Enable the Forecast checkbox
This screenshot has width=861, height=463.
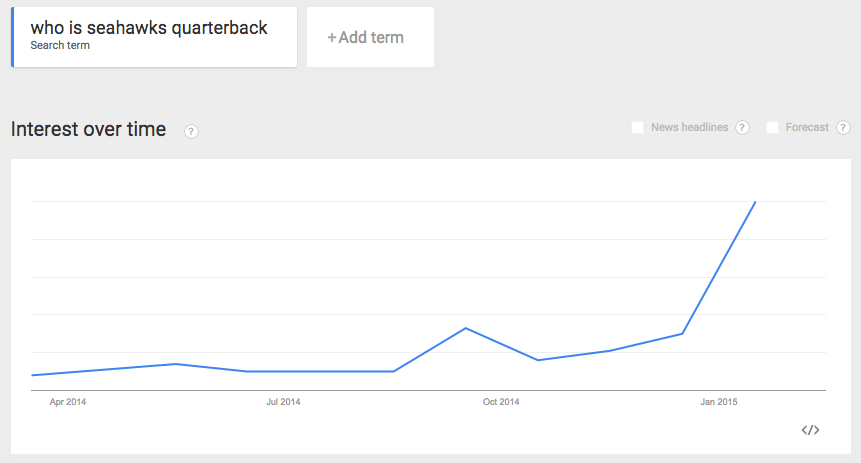772,128
